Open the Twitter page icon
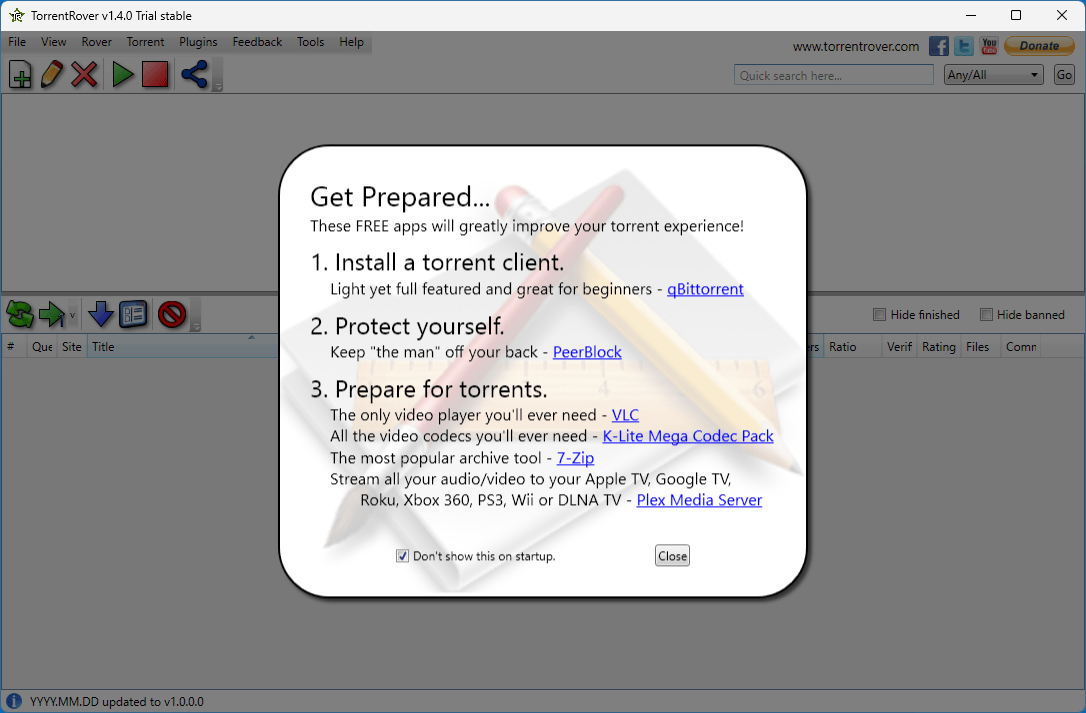 963,46
